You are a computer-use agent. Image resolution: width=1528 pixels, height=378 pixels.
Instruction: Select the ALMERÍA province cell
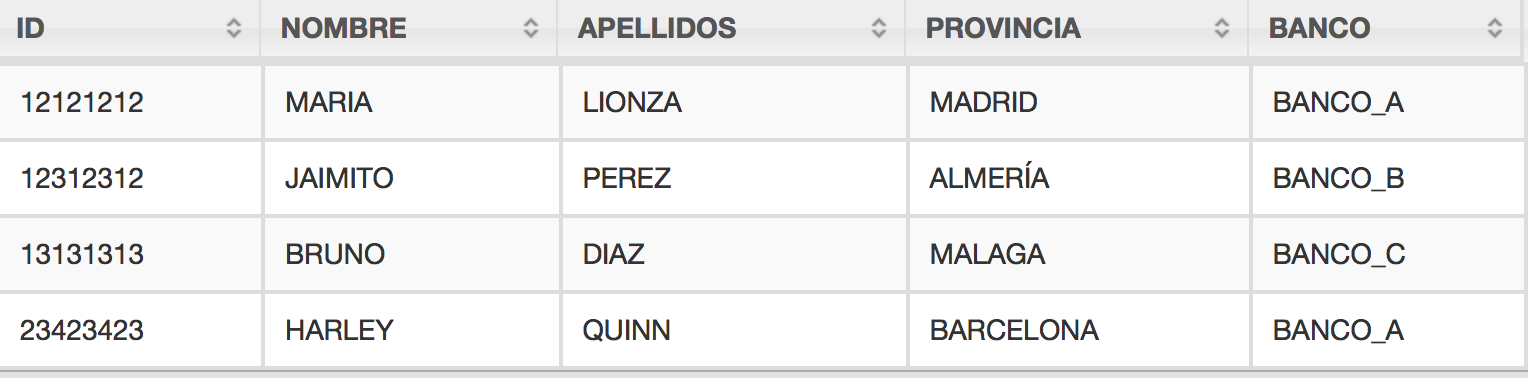1078,178
